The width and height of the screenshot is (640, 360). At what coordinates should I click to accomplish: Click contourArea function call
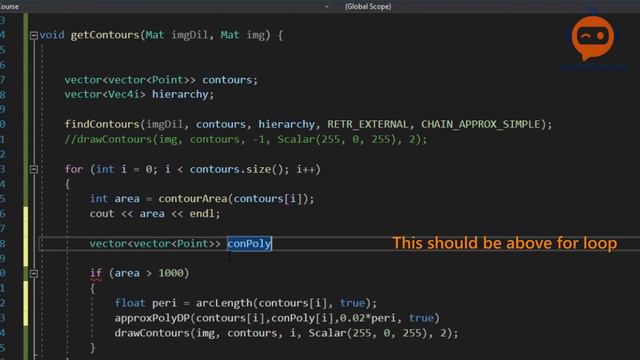193,199
